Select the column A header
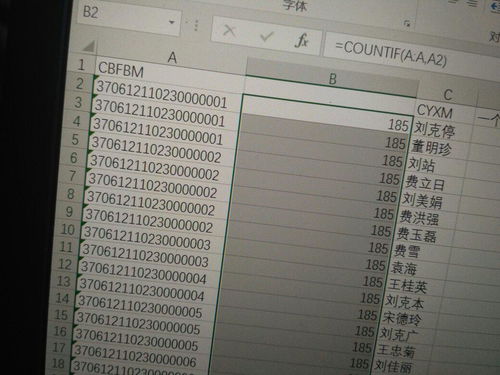This screenshot has width=500, height=375. (172, 57)
